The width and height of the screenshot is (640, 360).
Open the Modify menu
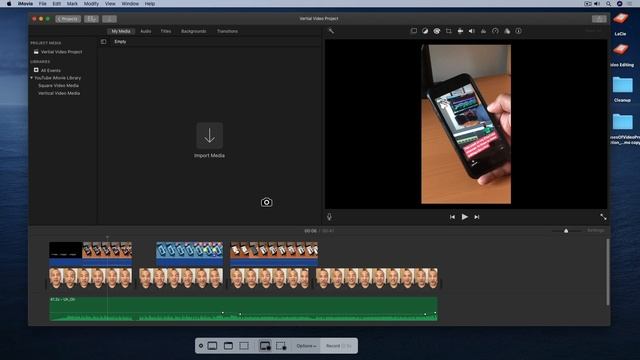pyautogui.click(x=91, y=4)
